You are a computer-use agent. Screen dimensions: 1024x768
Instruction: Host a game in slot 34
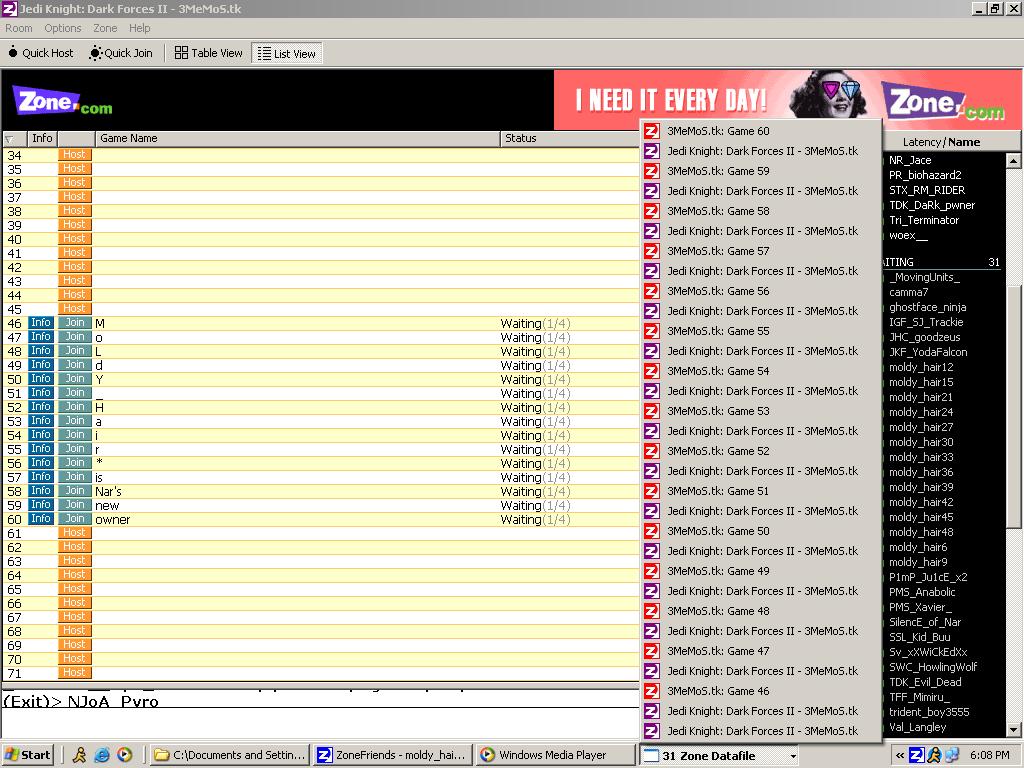[x=74, y=155]
